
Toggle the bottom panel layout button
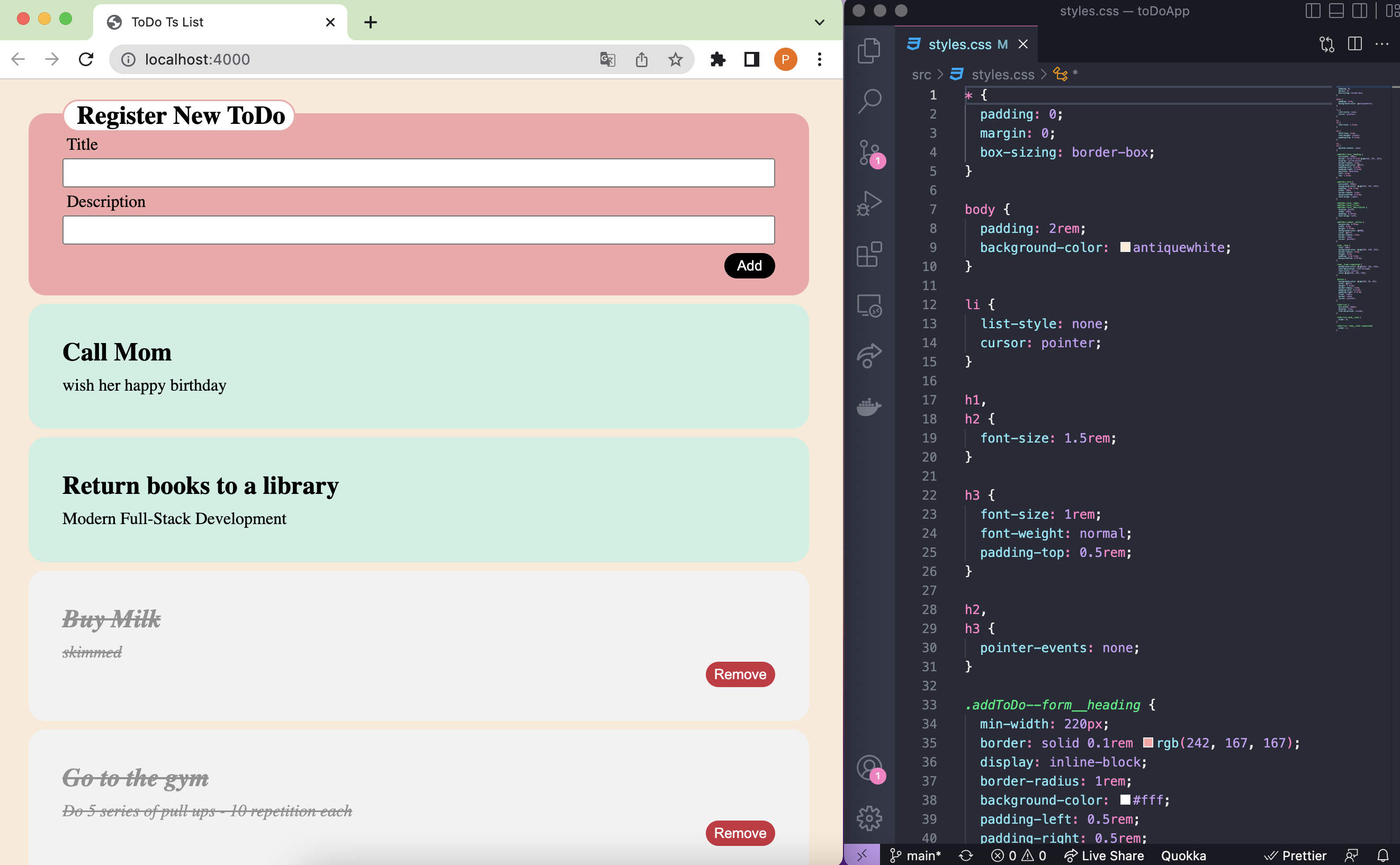(x=1336, y=11)
